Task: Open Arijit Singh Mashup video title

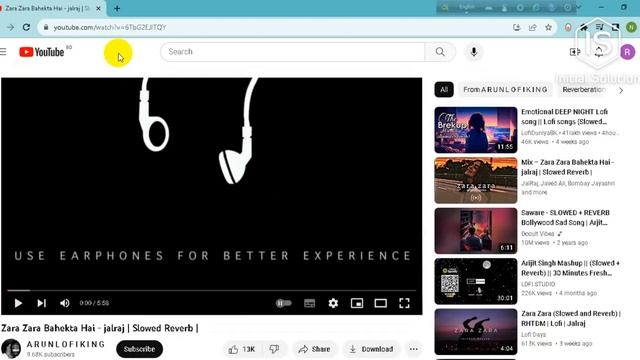Action: [570, 268]
